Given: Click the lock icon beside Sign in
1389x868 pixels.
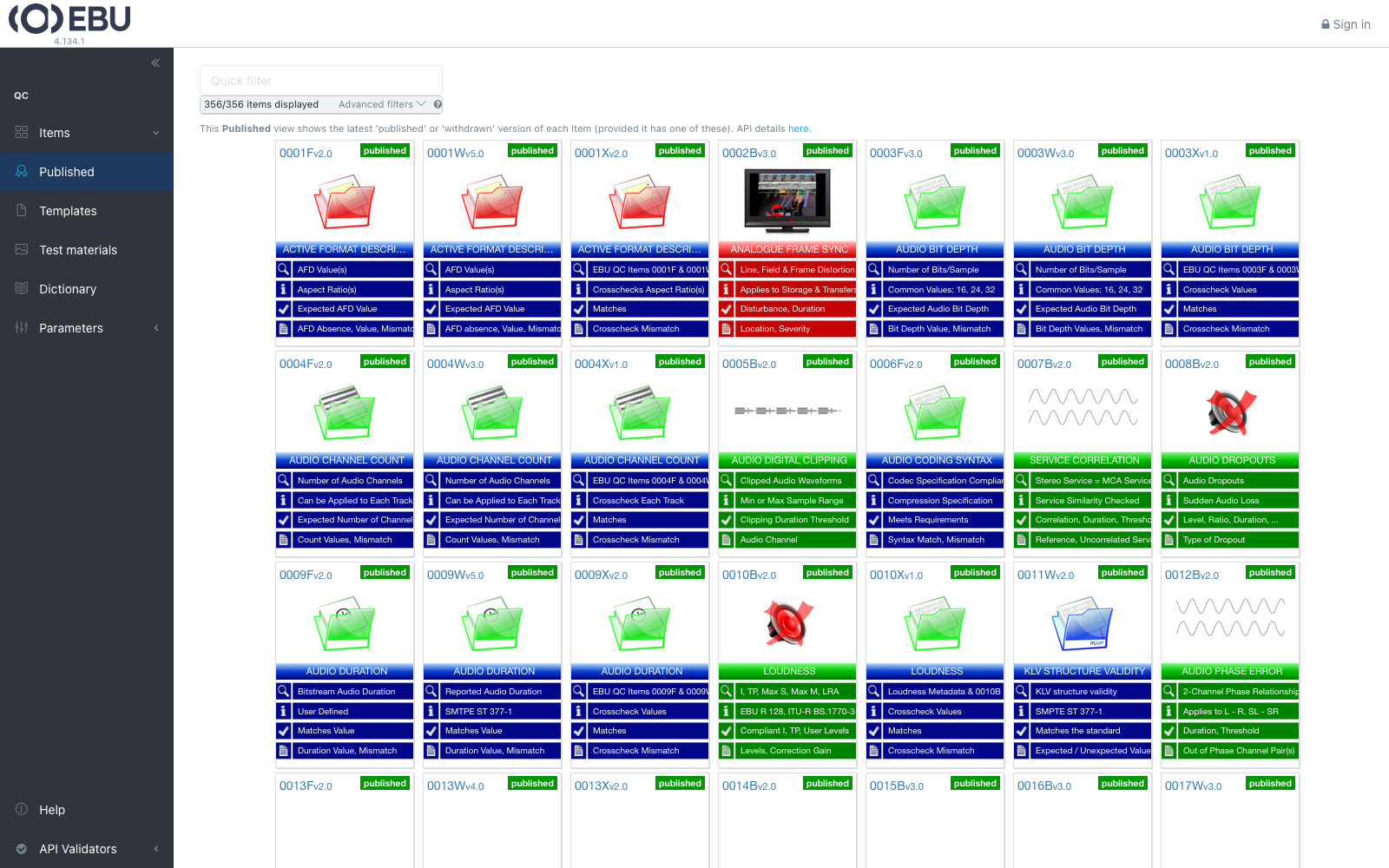Looking at the screenshot, I should (x=1326, y=24).
